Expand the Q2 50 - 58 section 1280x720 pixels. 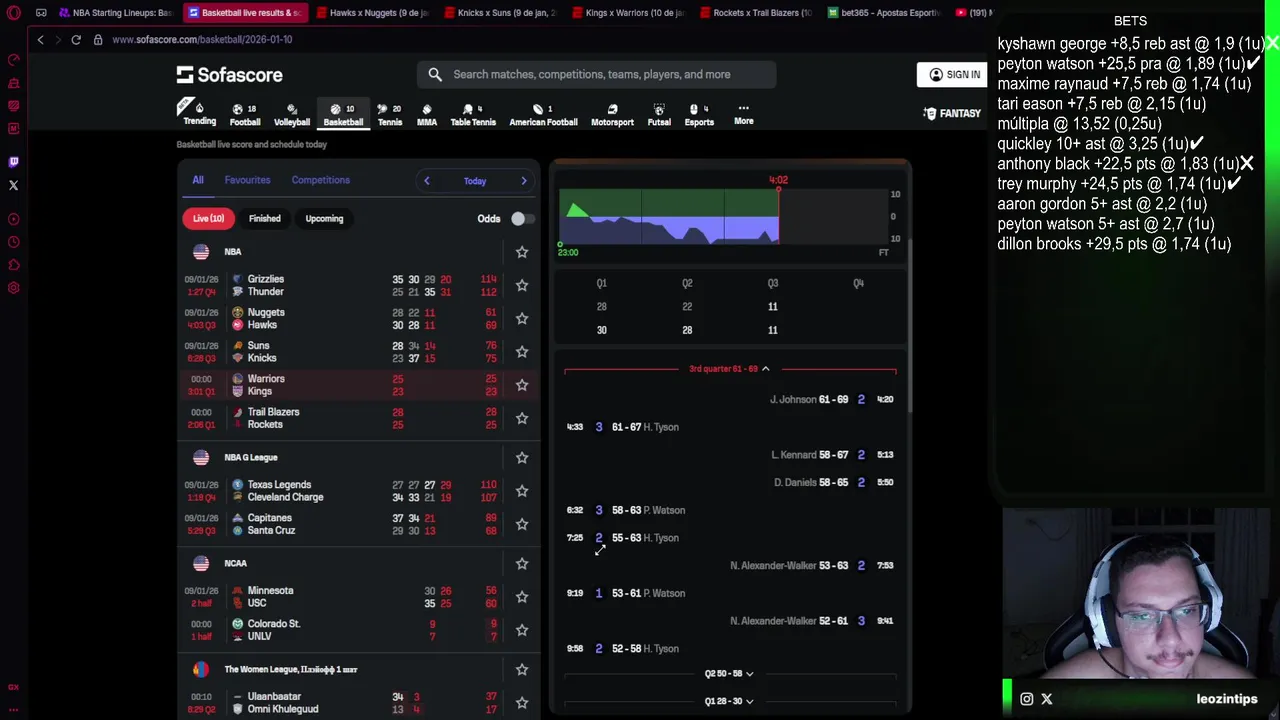tap(730, 674)
